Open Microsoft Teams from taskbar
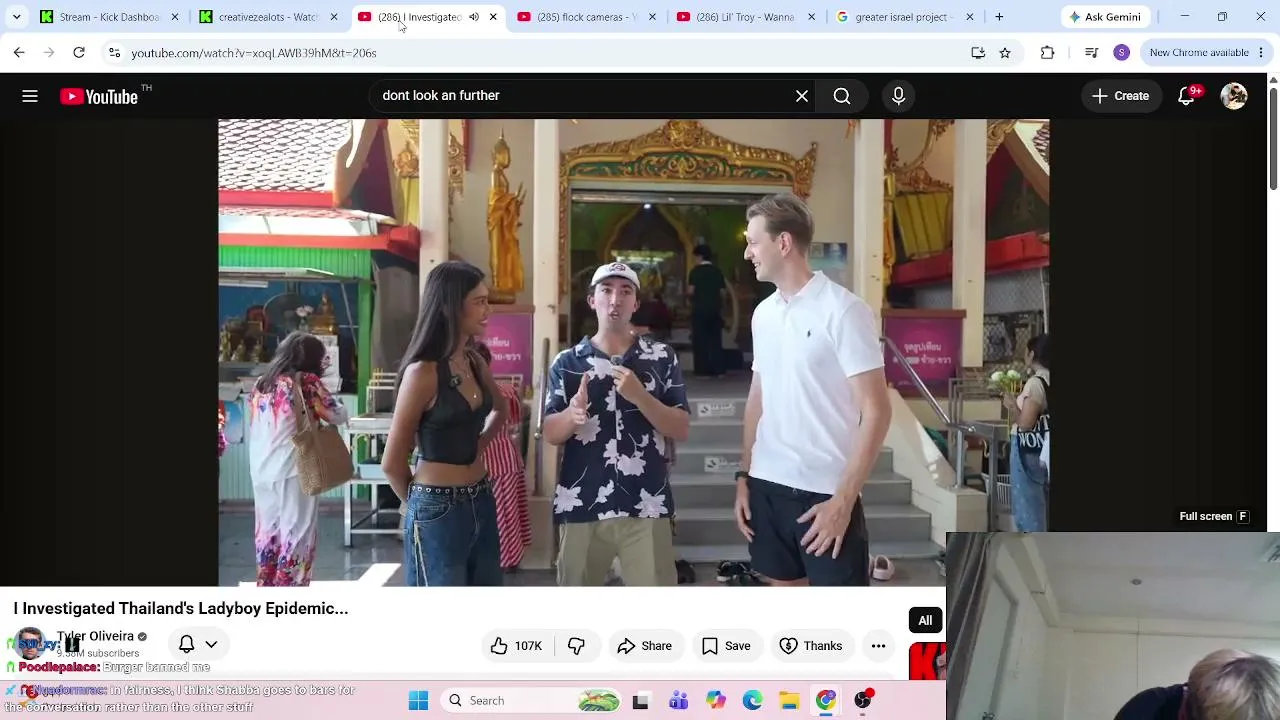Viewport: 1280px width, 720px height. tap(678, 701)
